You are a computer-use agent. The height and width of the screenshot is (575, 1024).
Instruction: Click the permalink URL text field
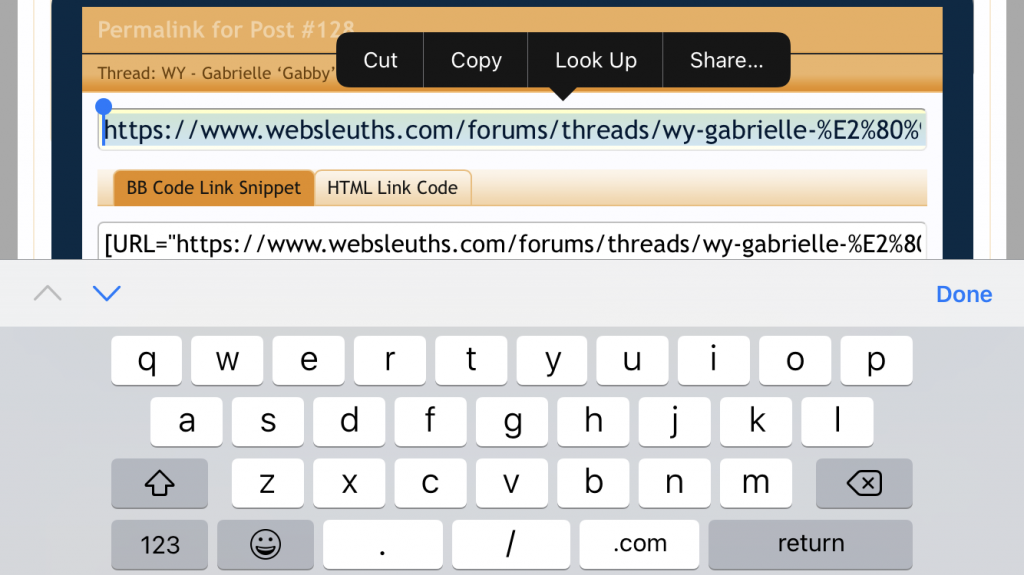pos(512,130)
